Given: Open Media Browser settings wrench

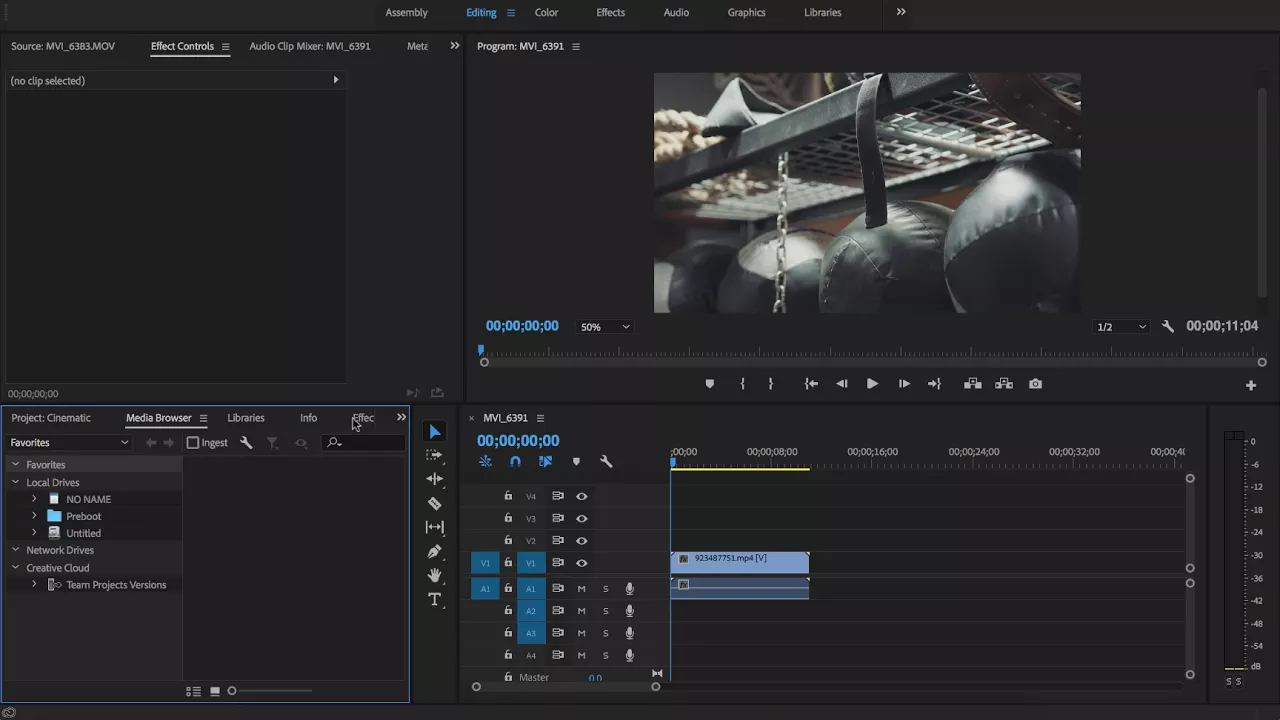Looking at the screenshot, I should click(x=246, y=443).
